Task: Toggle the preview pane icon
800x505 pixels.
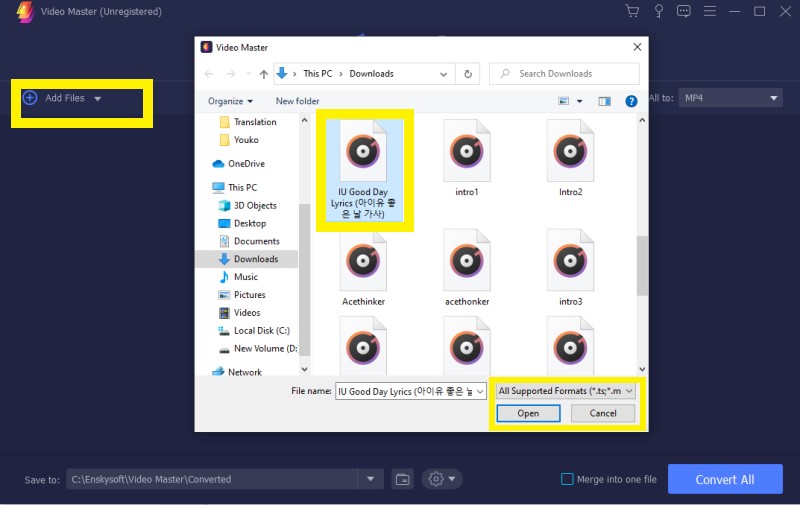Action: pos(605,101)
